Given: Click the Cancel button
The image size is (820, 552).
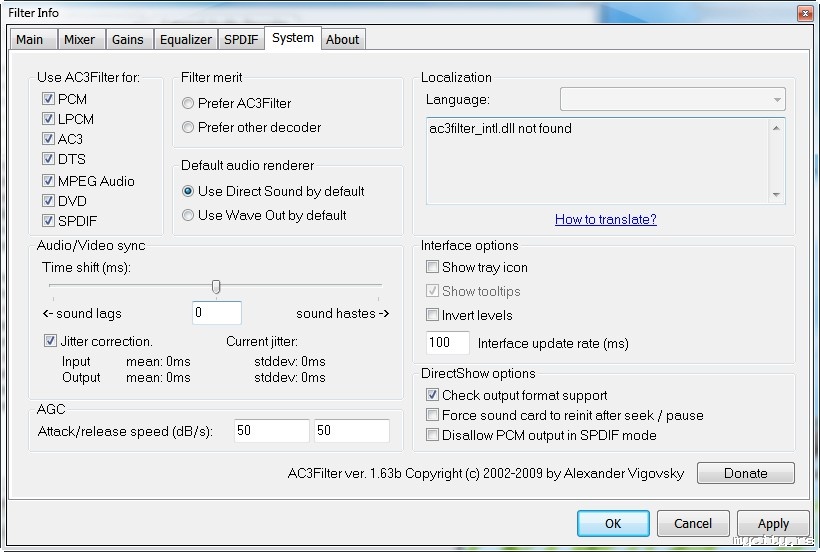Looking at the screenshot, I should point(693,523).
